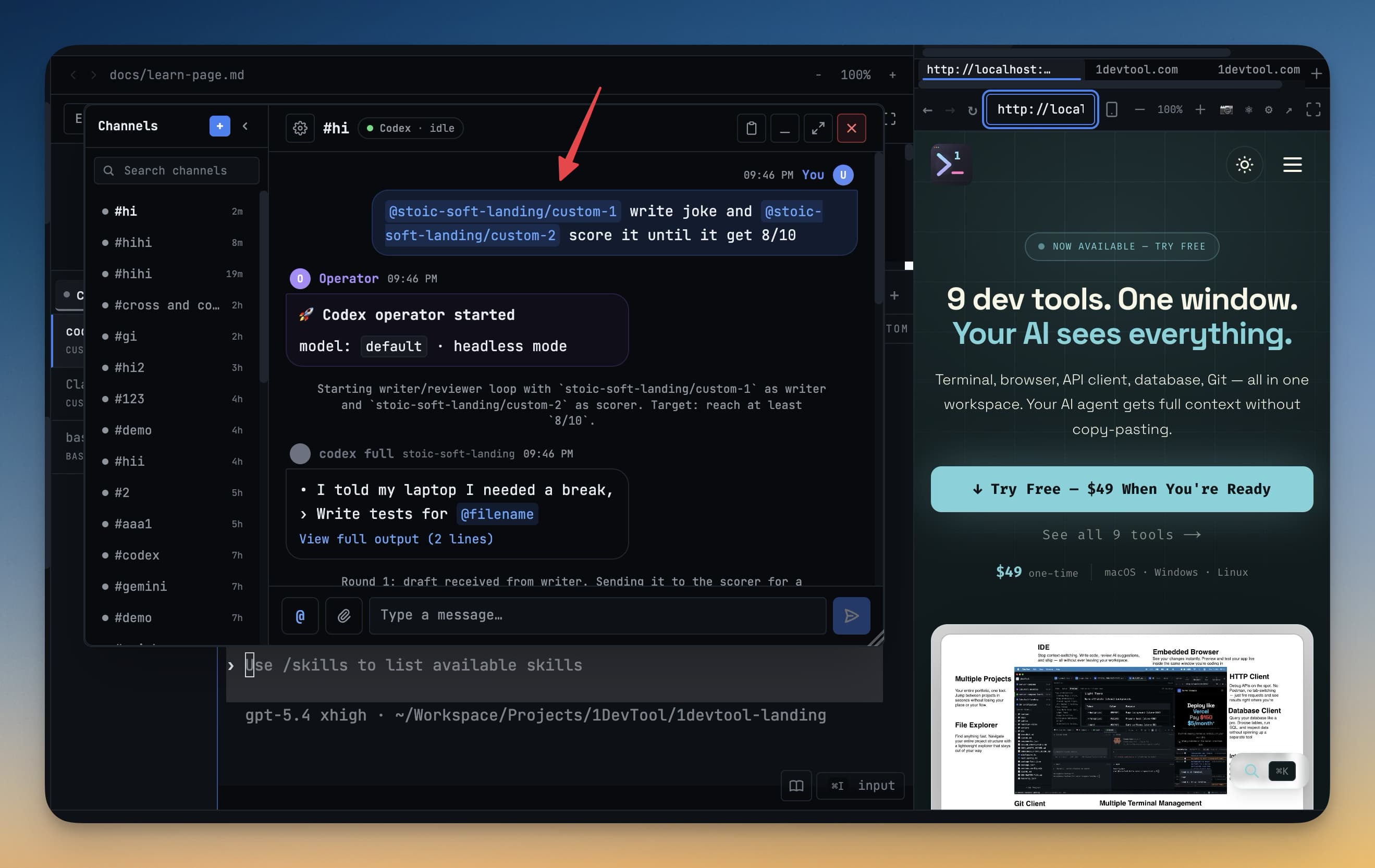Click the clipboard icon in the #hi header

point(752,128)
